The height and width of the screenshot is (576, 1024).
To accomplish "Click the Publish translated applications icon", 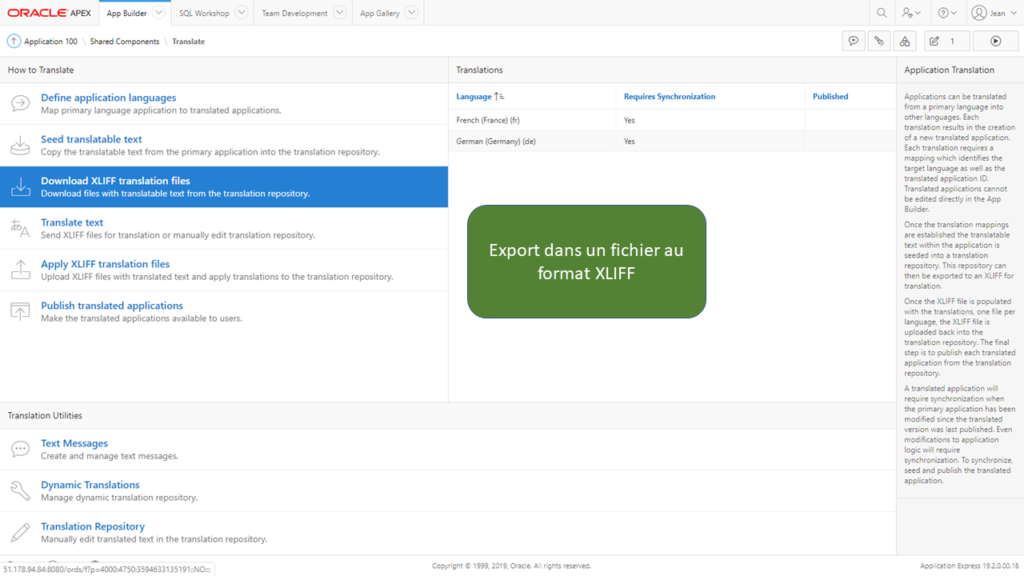I will (20, 312).
